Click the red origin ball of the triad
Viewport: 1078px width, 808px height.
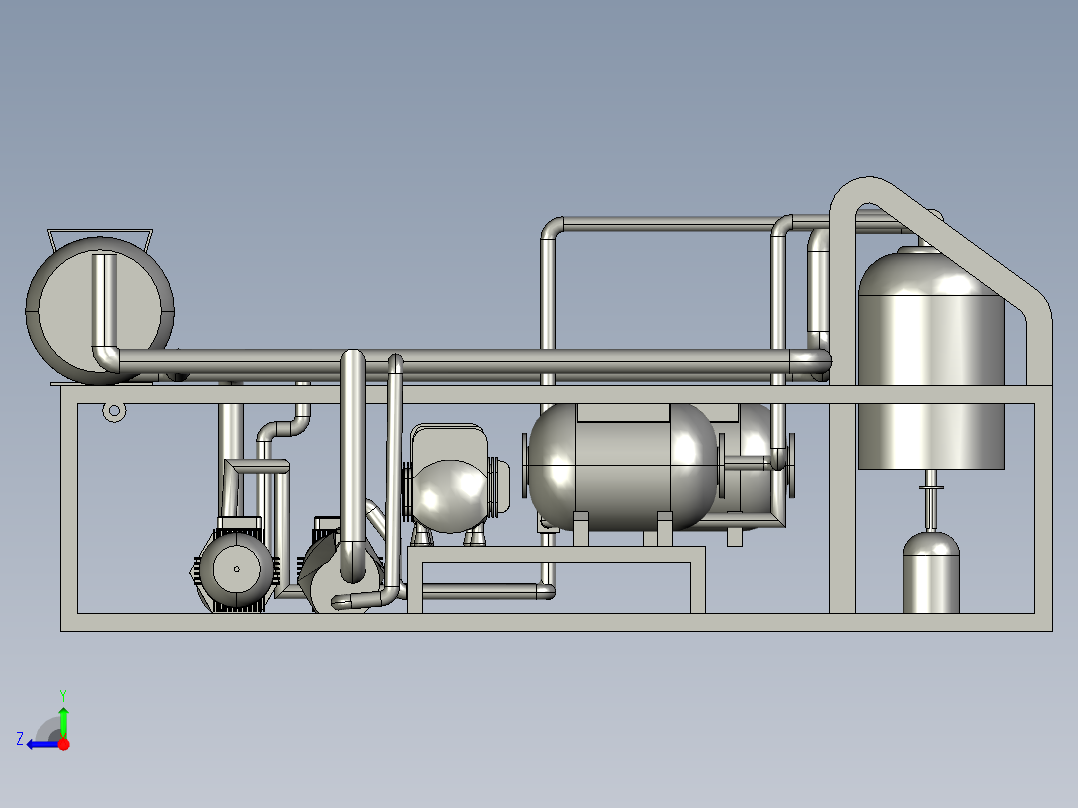tap(63, 744)
